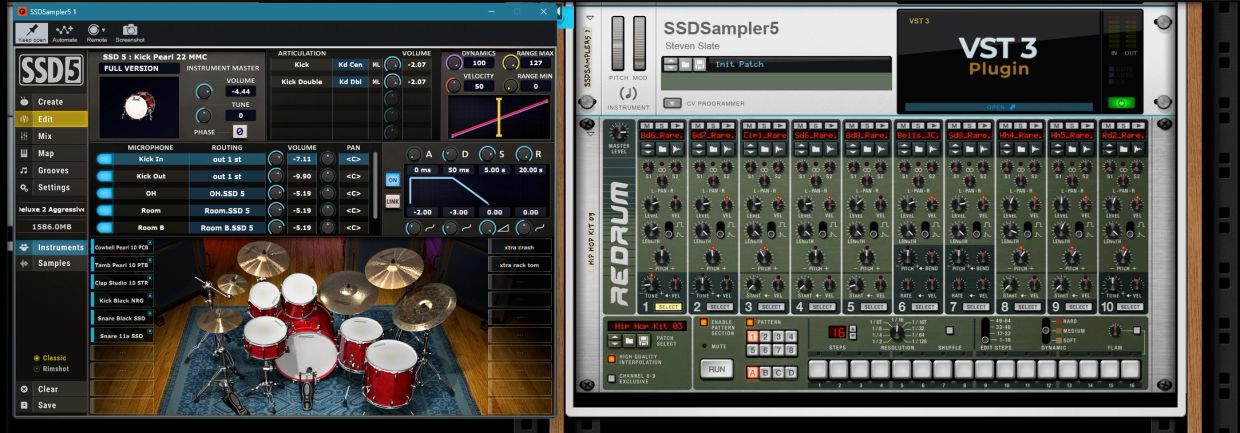Click the 'xtra crash' slot
1240x433 pixels.
tap(520, 247)
